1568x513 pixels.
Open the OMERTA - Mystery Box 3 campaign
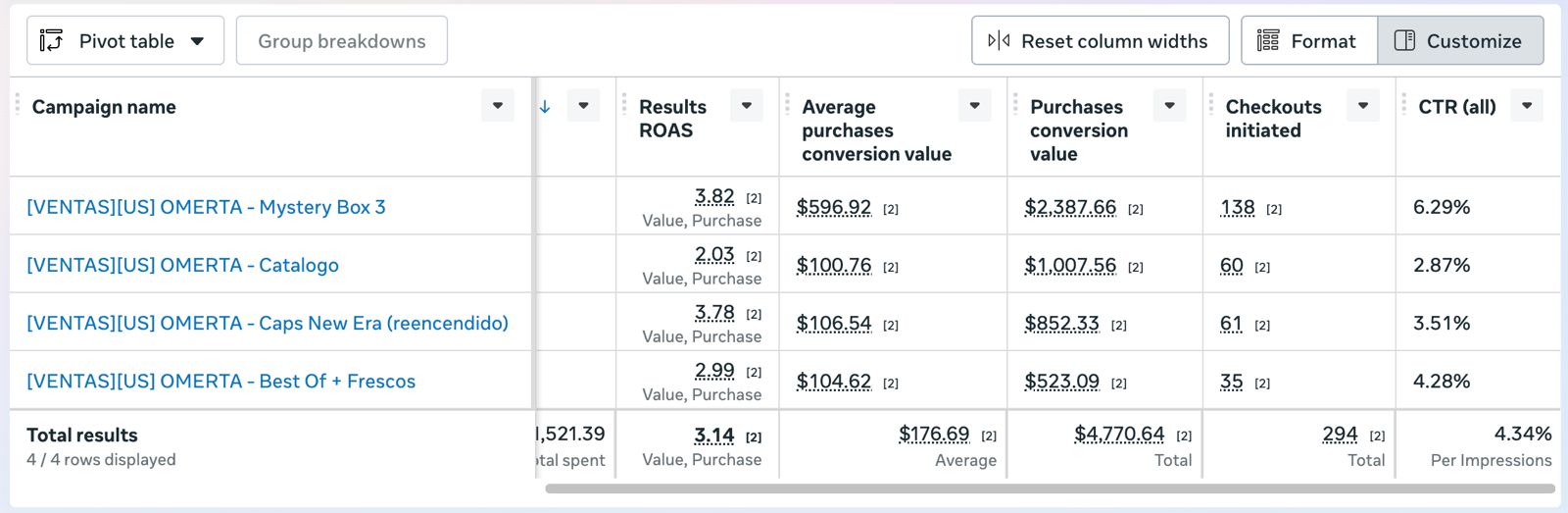point(206,207)
